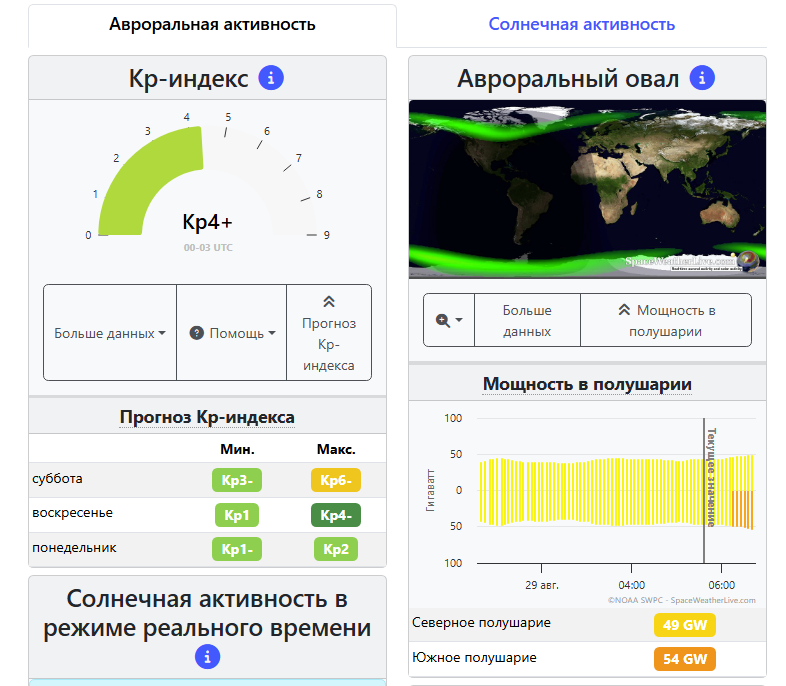Click the NOAA SWPC SpaceWeatherLive.com credit under chart
Screen dimensions: 786x686
tap(681, 600)
